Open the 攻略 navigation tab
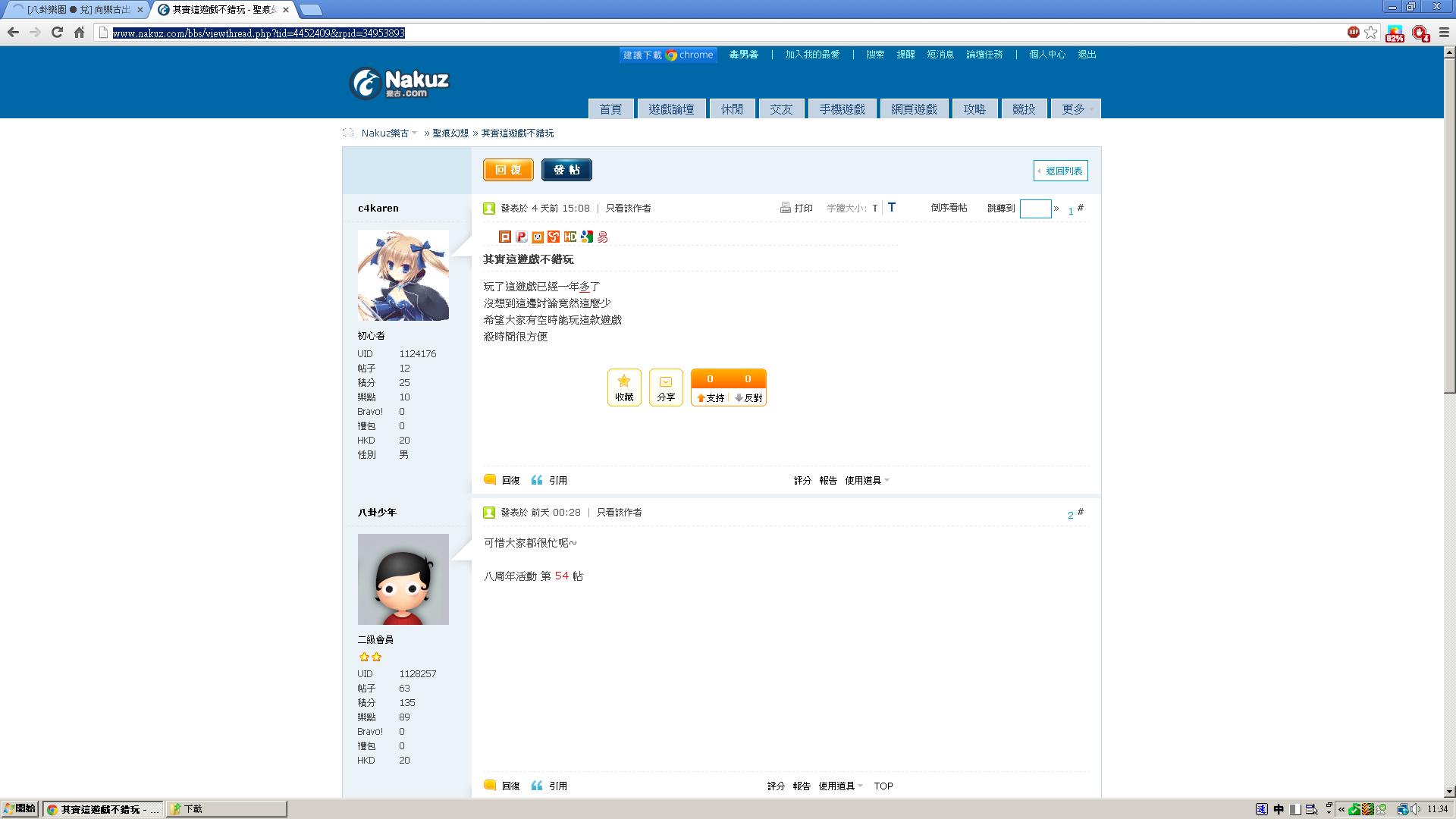1456x819 pixels. tap(974, 109)
